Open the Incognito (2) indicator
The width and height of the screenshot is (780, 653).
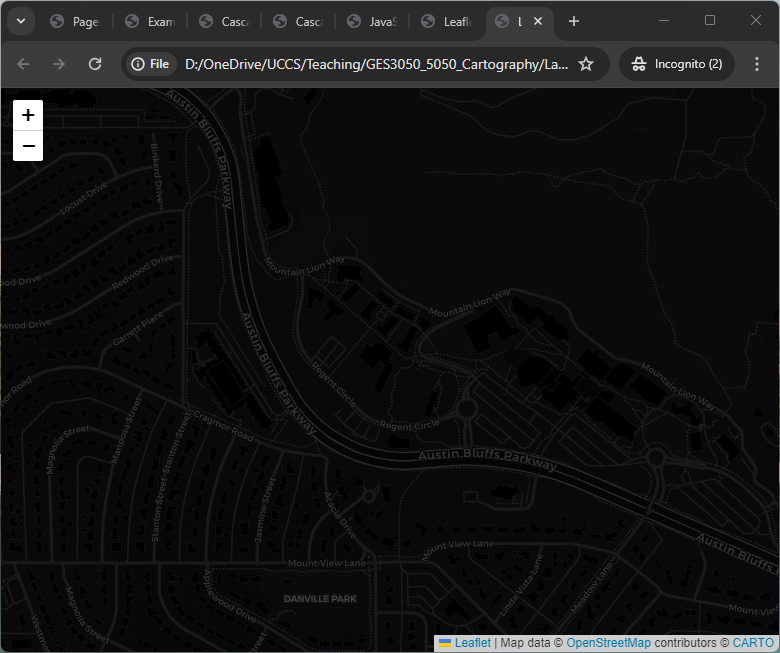(x=677, y=64)
